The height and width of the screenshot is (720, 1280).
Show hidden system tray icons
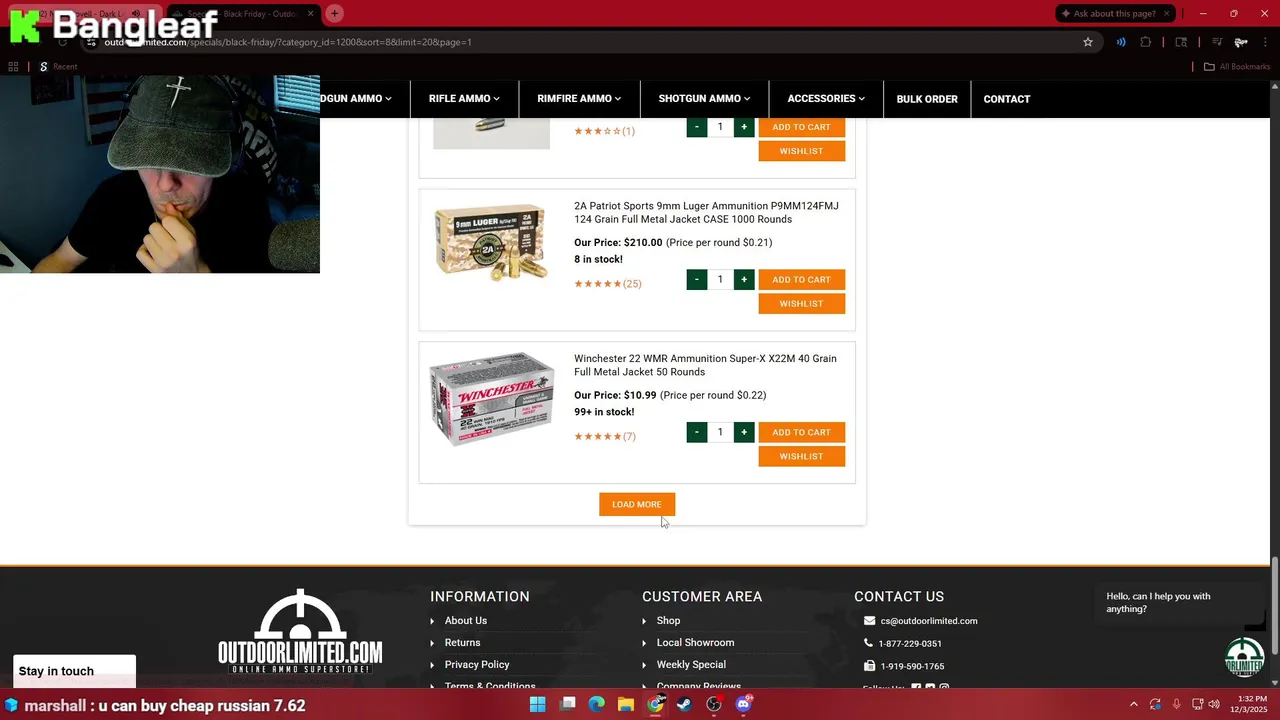1133,704
